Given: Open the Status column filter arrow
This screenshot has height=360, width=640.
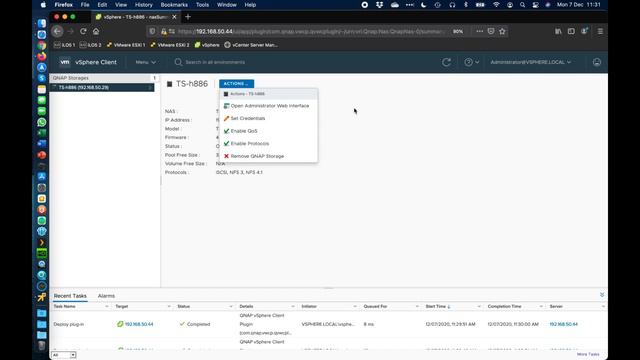Looking at the screenshot, I should pos(231,306).
